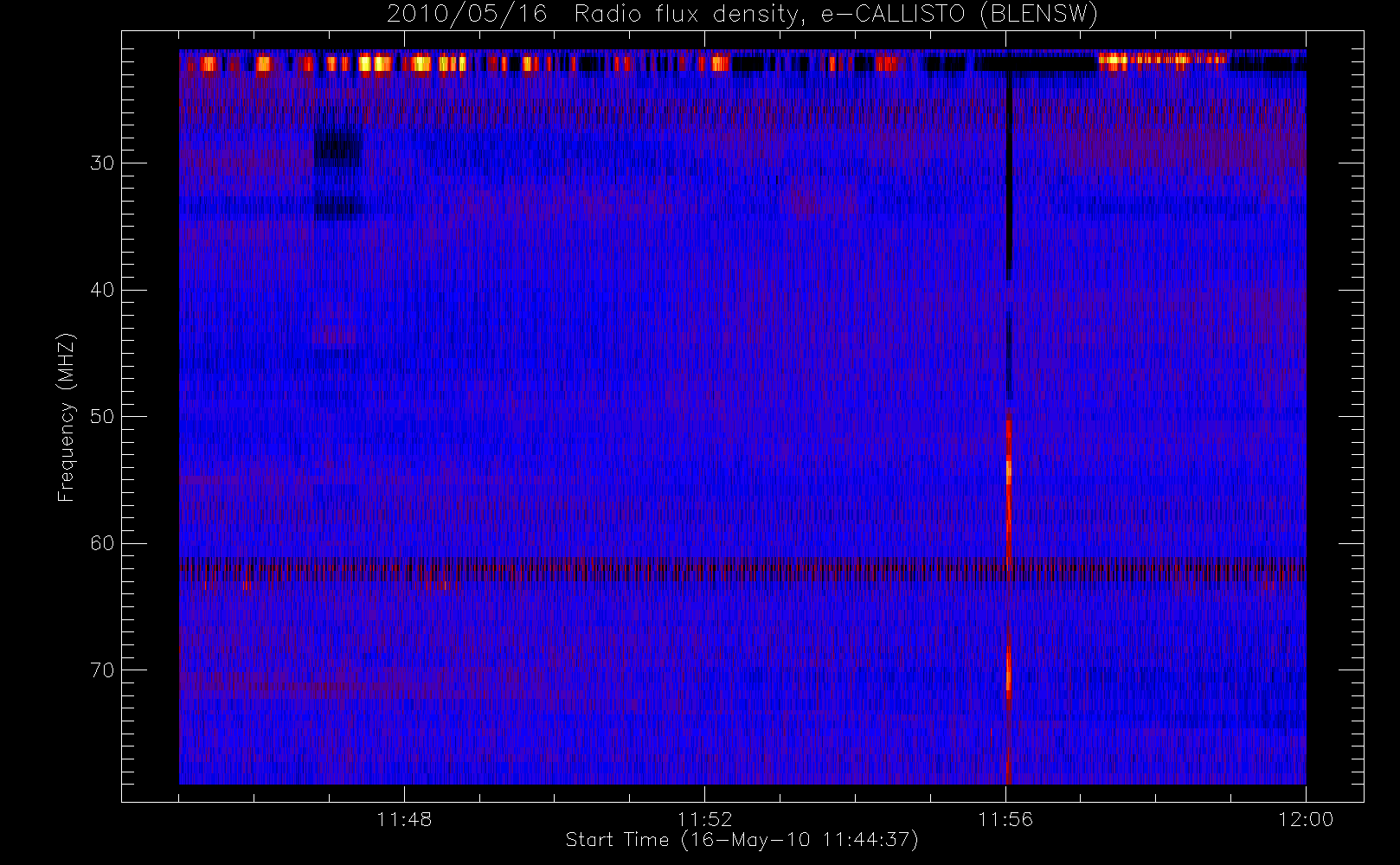Click the 30 frequency tick label
The image size is (1400, 865).
[102, 163]
